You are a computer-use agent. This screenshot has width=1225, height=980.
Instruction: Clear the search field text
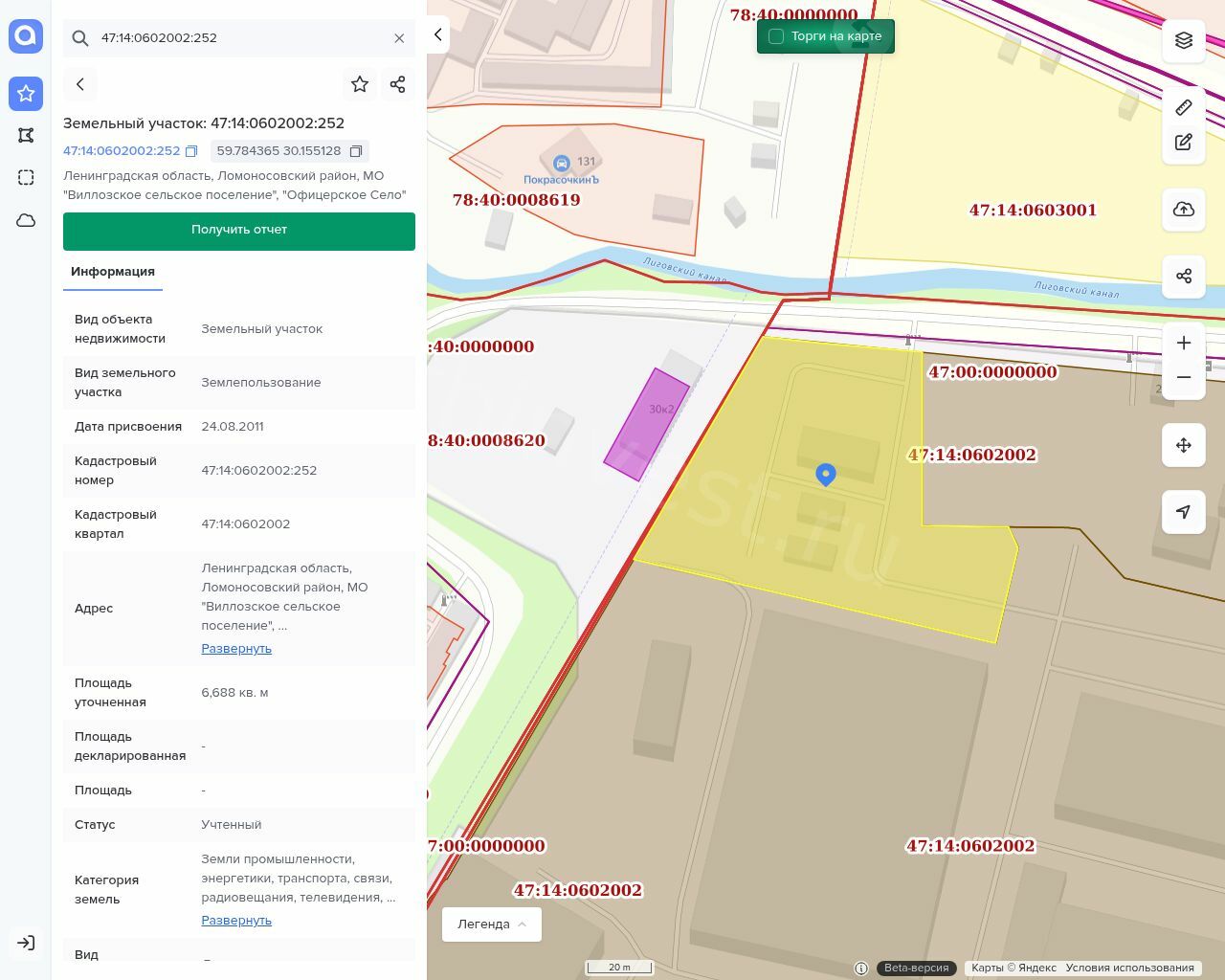tap(399, 38)
